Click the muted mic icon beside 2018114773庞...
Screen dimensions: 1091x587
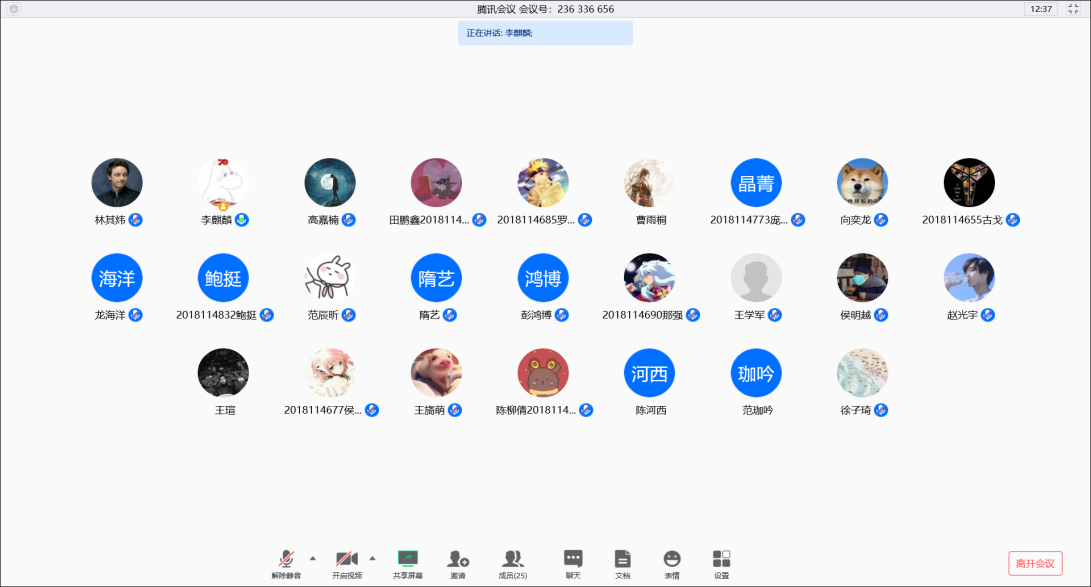pos(798,220)
